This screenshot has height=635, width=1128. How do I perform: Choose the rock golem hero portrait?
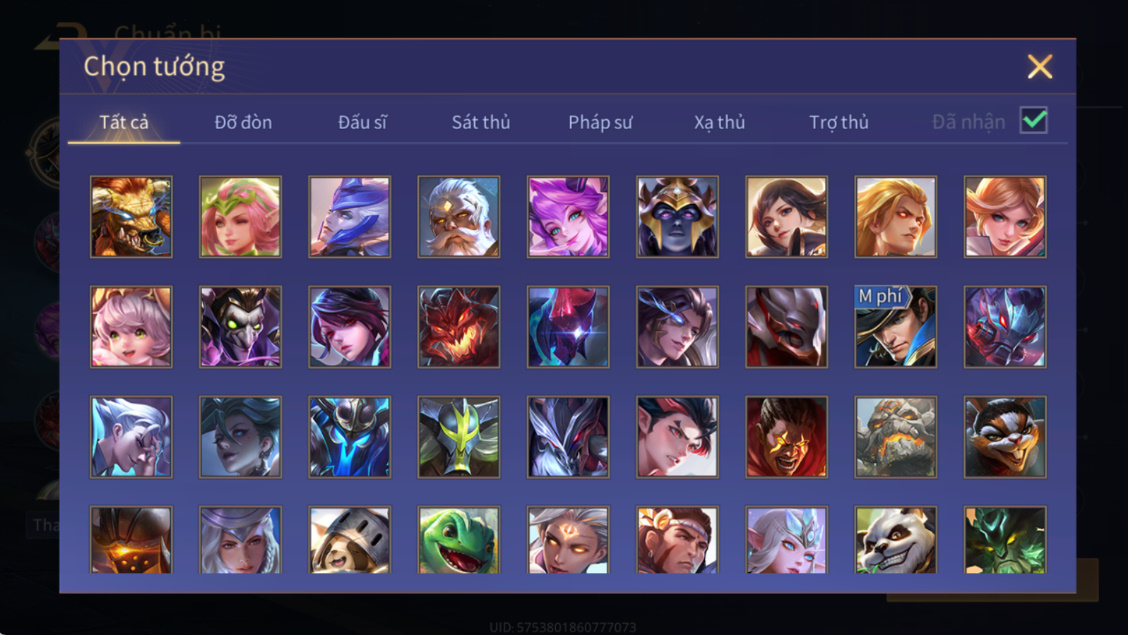(x=896, y=437)
